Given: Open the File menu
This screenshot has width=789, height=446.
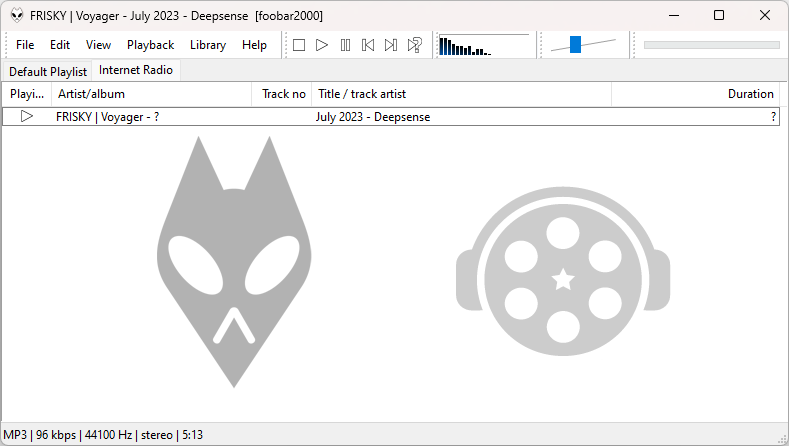Looking at the screenshot, I should click(x=25, y=45).
